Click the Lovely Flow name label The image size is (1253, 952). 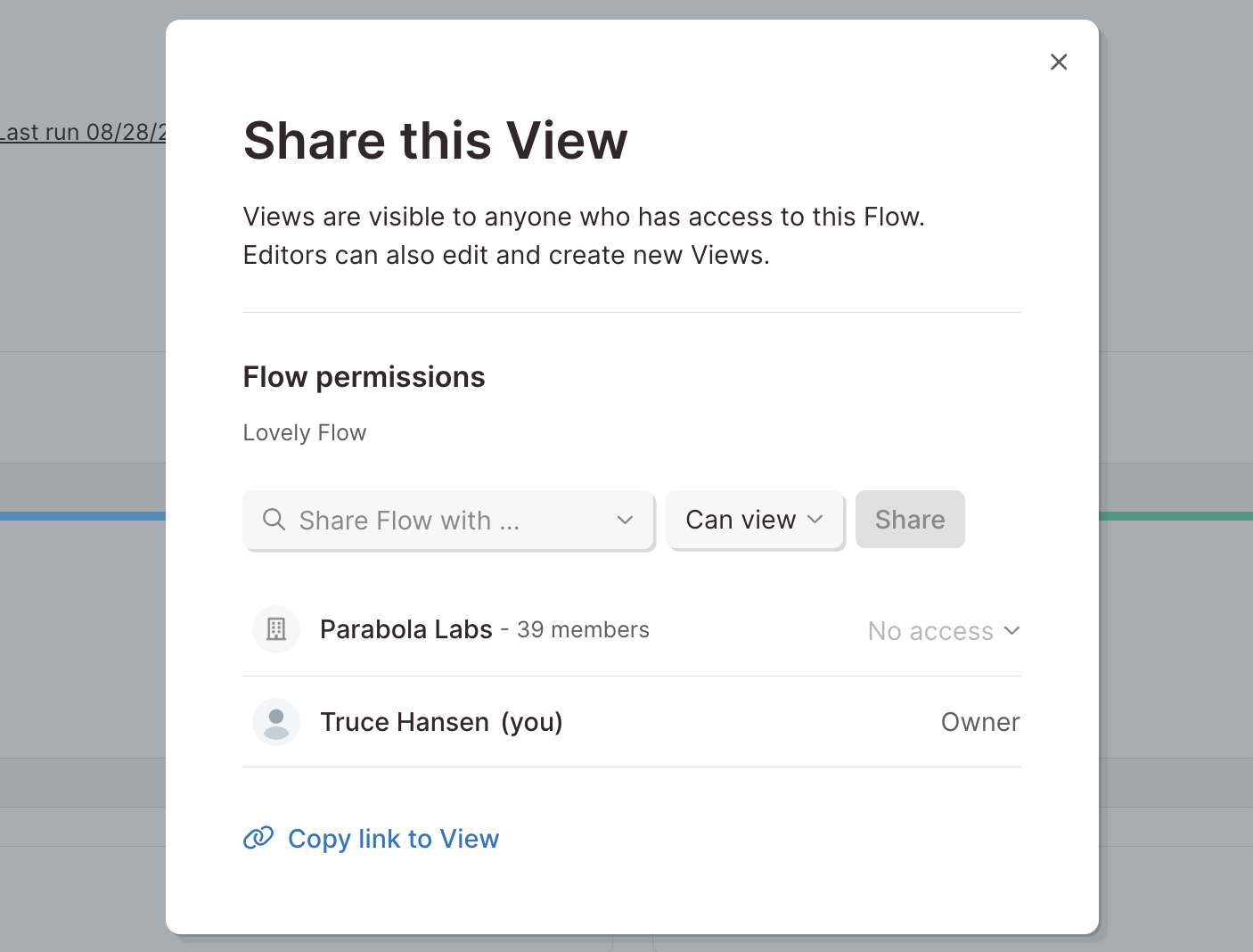[x=305, y=432]
